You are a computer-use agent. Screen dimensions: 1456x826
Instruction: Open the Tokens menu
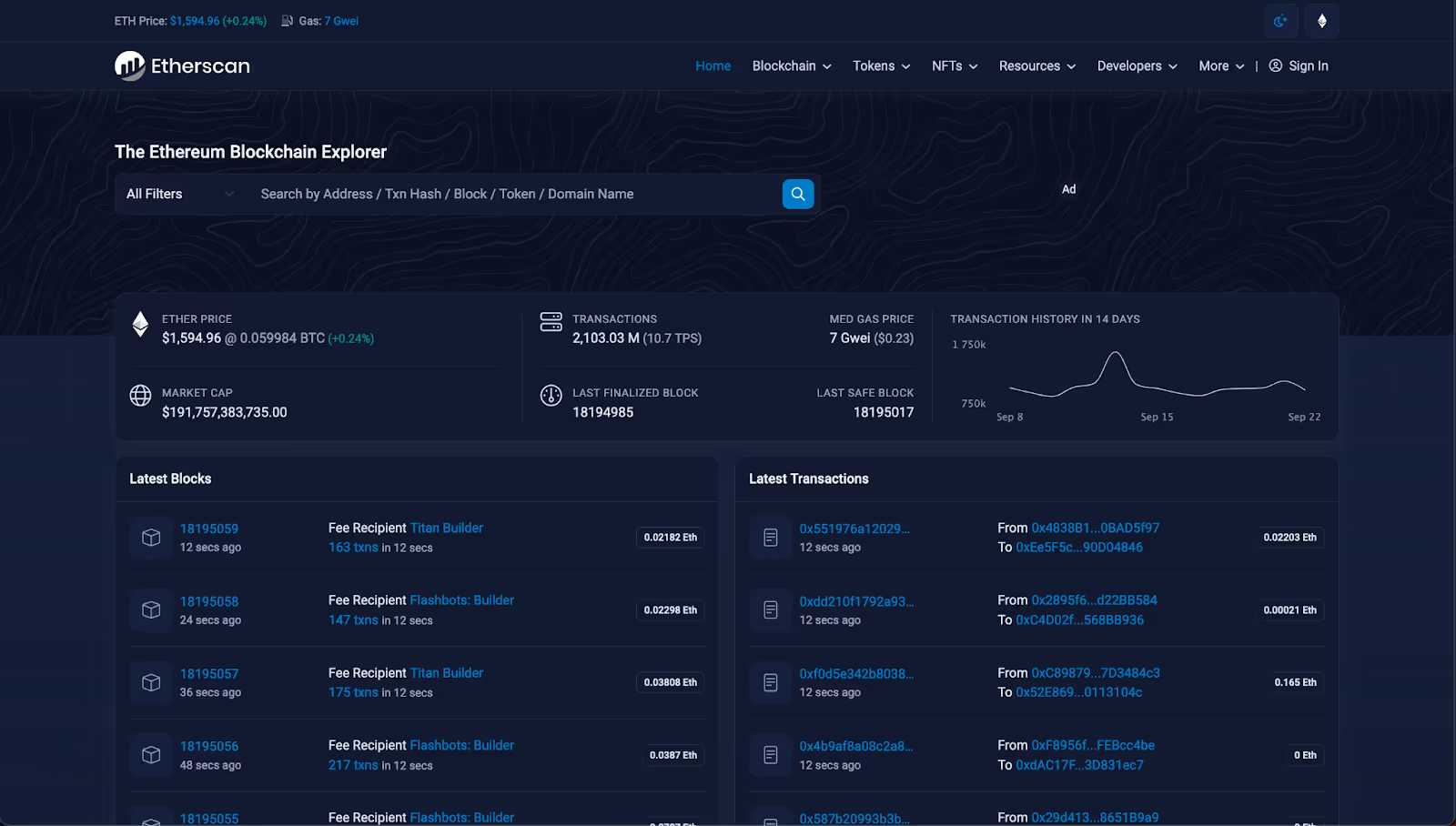(x=879, y=65)
